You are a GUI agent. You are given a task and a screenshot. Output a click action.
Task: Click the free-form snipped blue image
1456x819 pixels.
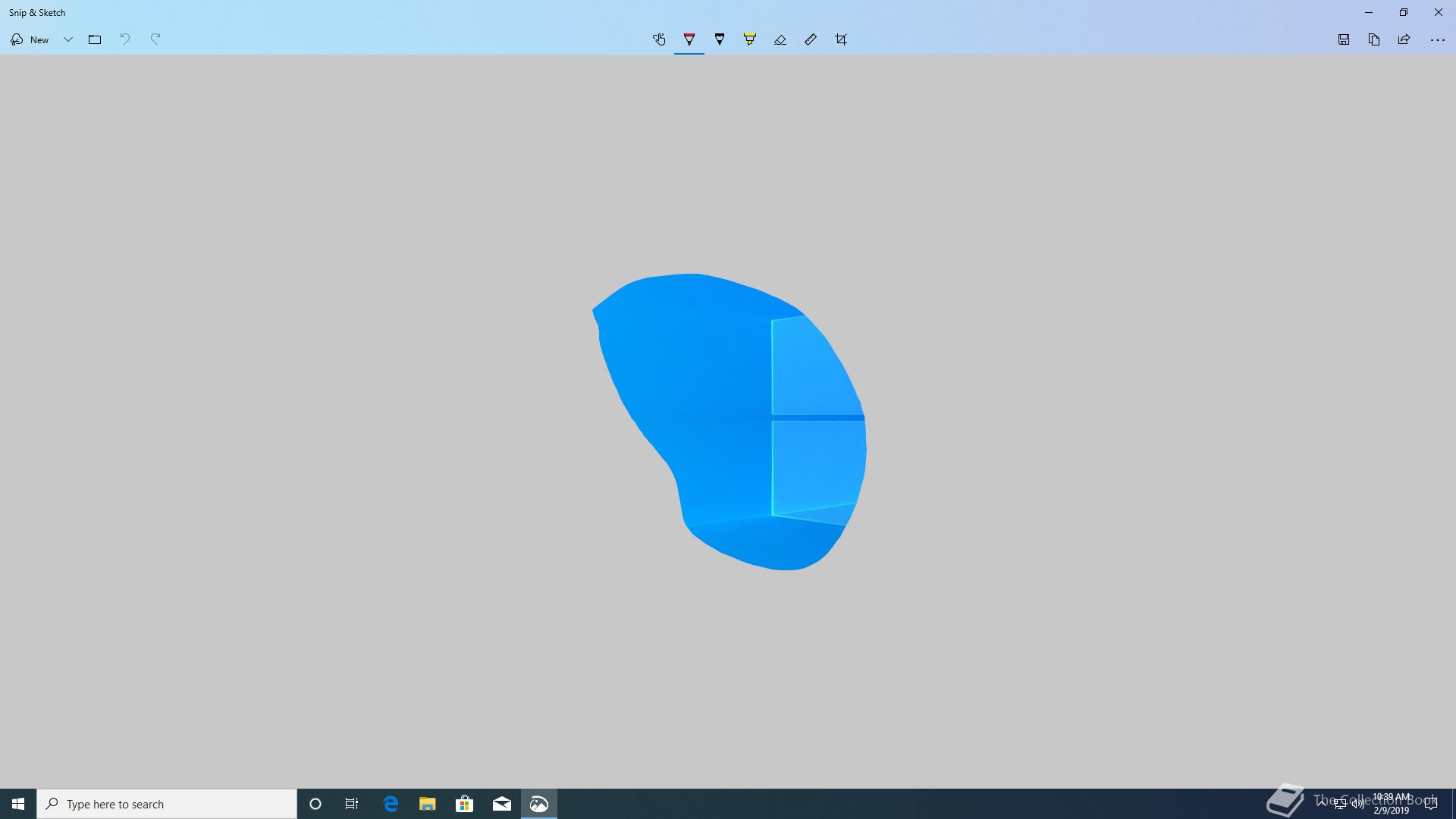click(x=728, y=422)
